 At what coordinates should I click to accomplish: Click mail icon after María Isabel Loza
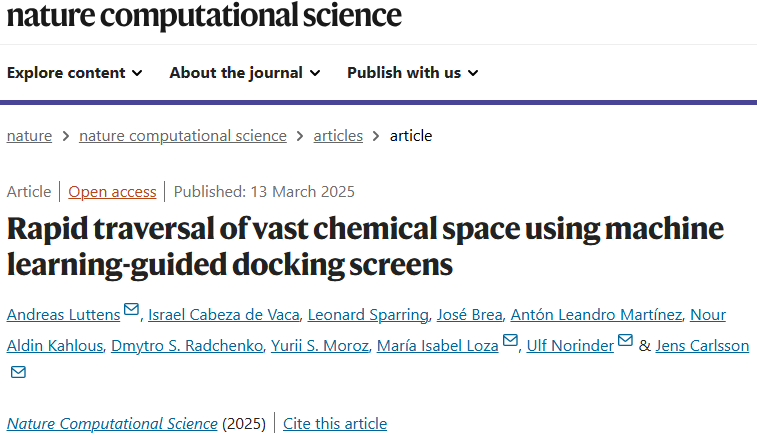click(510, 341)
